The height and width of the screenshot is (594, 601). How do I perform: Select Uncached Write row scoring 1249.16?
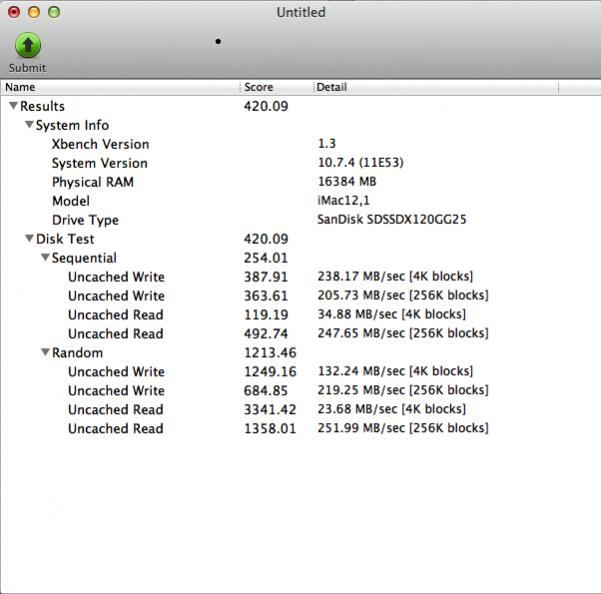pos(300,371)
